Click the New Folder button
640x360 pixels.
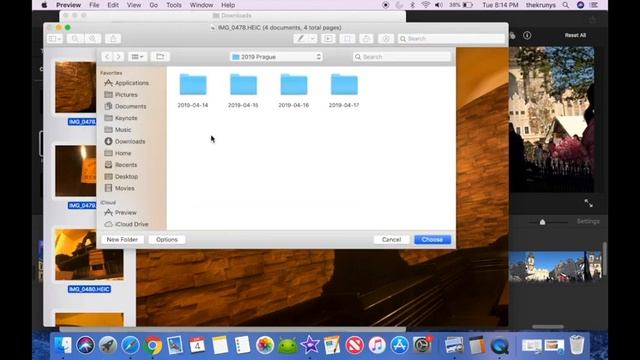pos(122,240)
